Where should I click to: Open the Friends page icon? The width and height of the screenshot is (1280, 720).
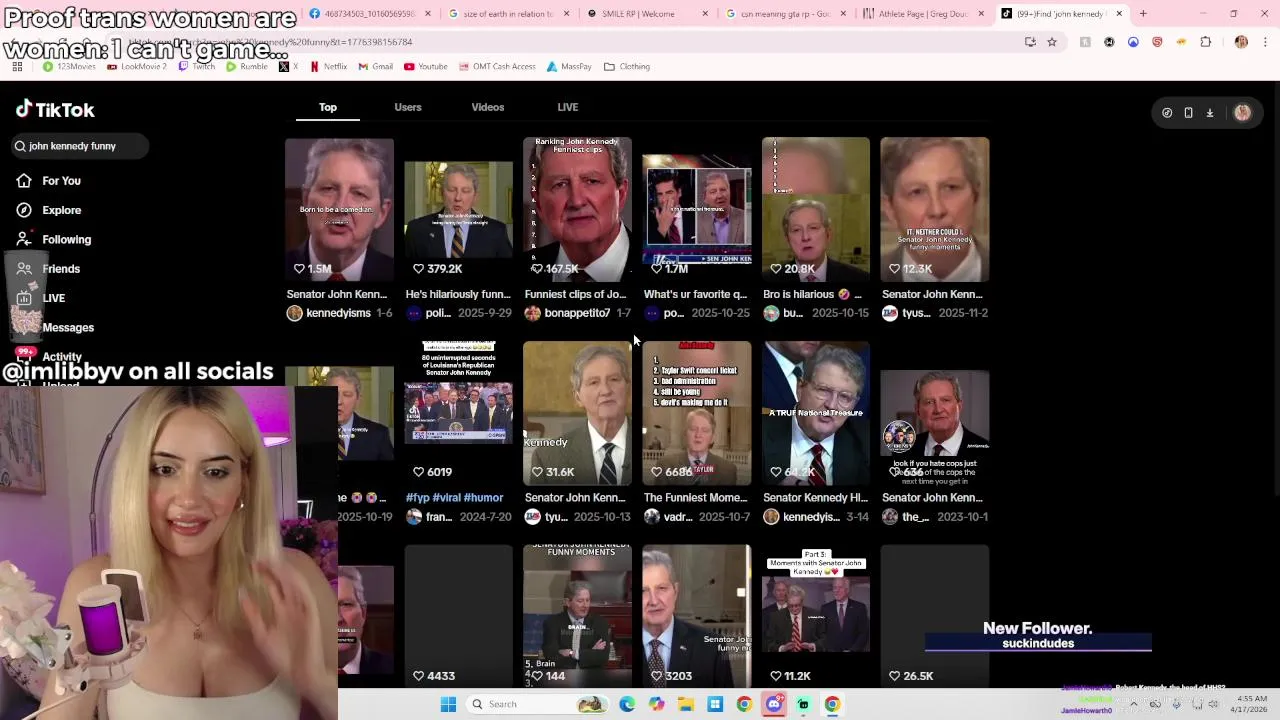coord(24,269)
